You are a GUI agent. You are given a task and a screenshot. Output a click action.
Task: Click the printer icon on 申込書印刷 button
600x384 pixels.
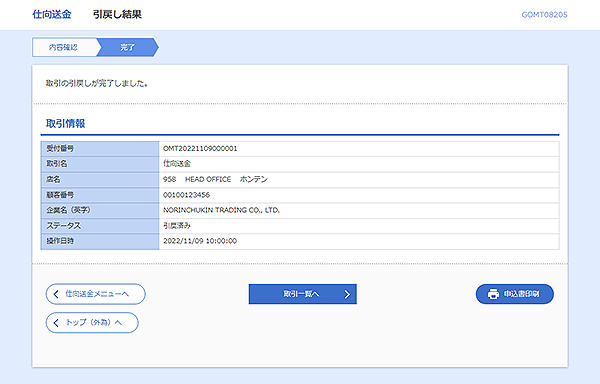point(493,294)
